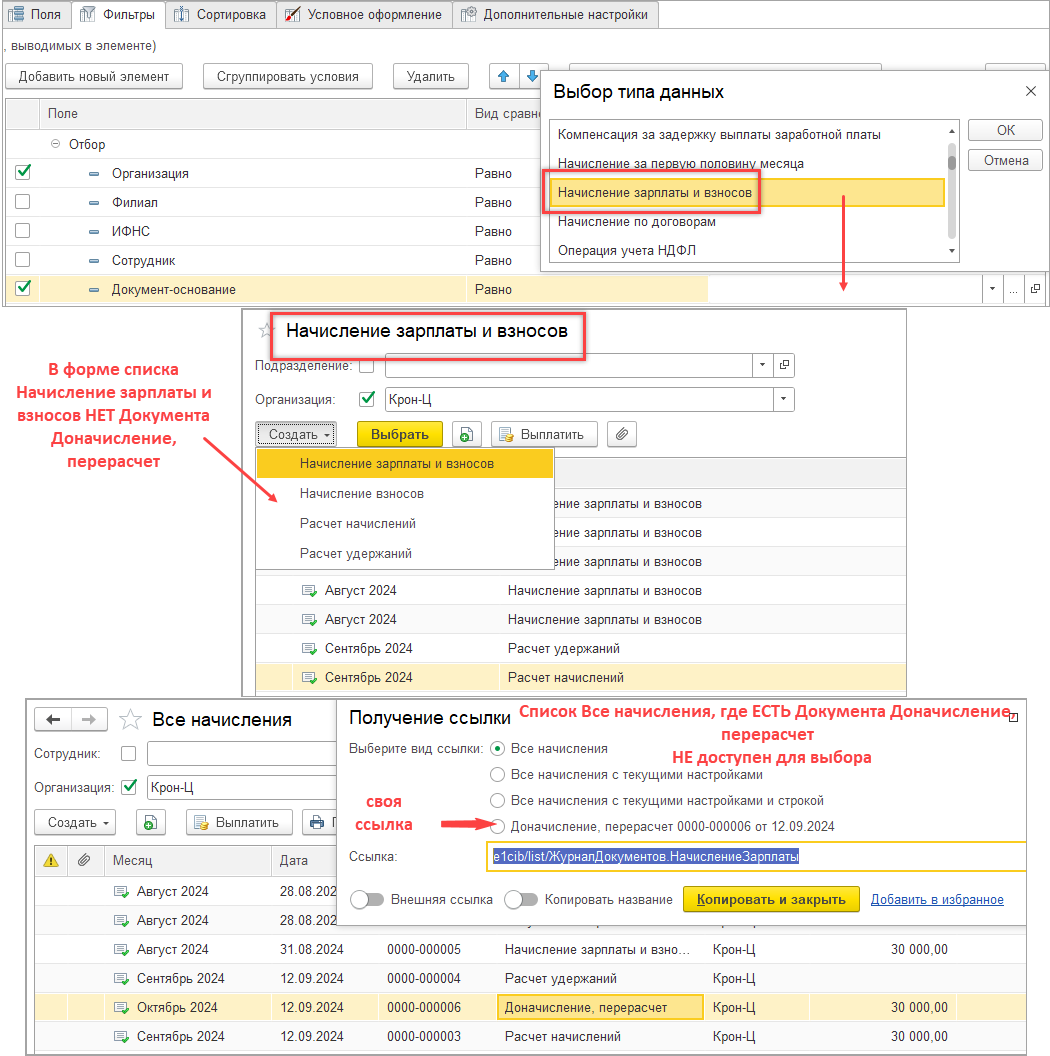The width and height of the screenshot is (1050, 1056).
Task: Click Добавить новый элемент button
Action: pyautogui.click(x=94, y=76)
